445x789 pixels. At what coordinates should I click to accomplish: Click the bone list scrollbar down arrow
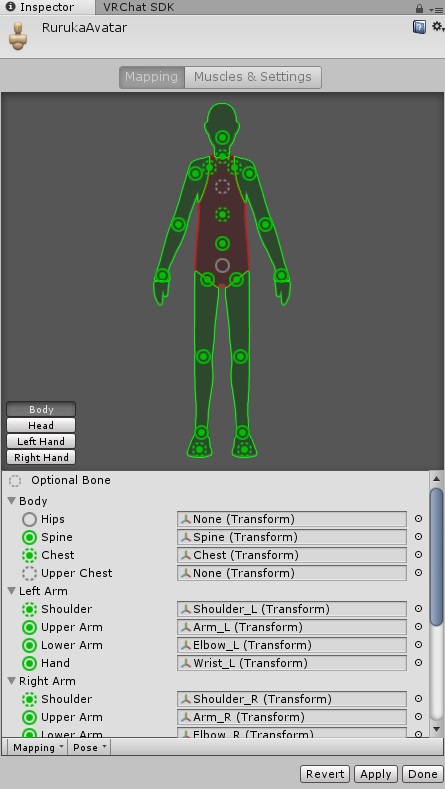pos(436,729)
